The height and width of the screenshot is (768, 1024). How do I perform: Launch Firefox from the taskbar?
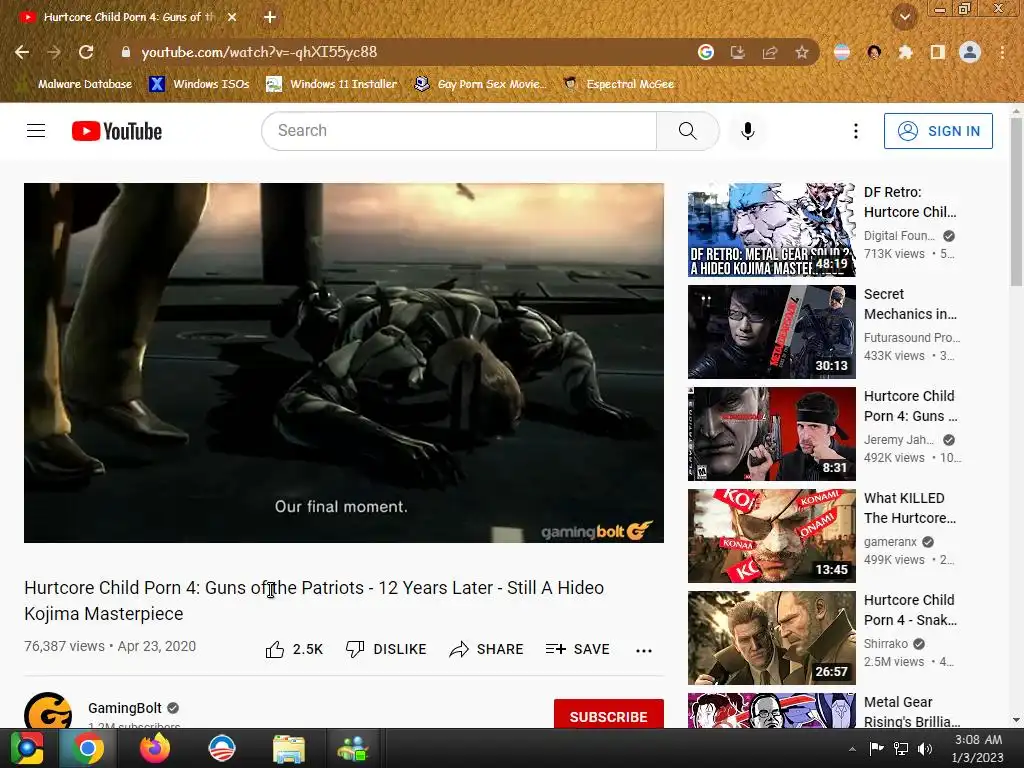click(x=155, y=748)
